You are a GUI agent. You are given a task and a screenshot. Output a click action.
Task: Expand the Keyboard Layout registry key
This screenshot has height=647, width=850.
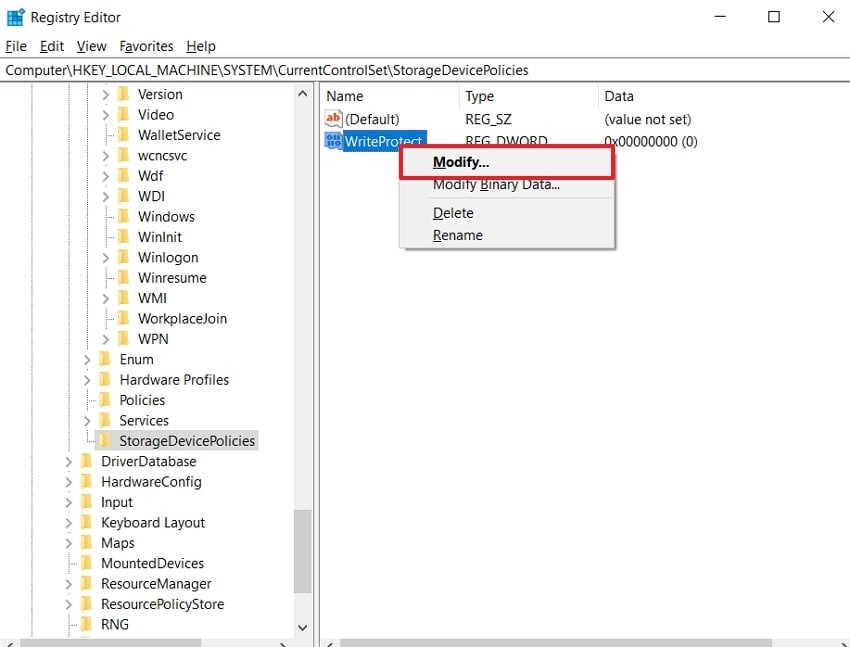[x=67, y=522]
